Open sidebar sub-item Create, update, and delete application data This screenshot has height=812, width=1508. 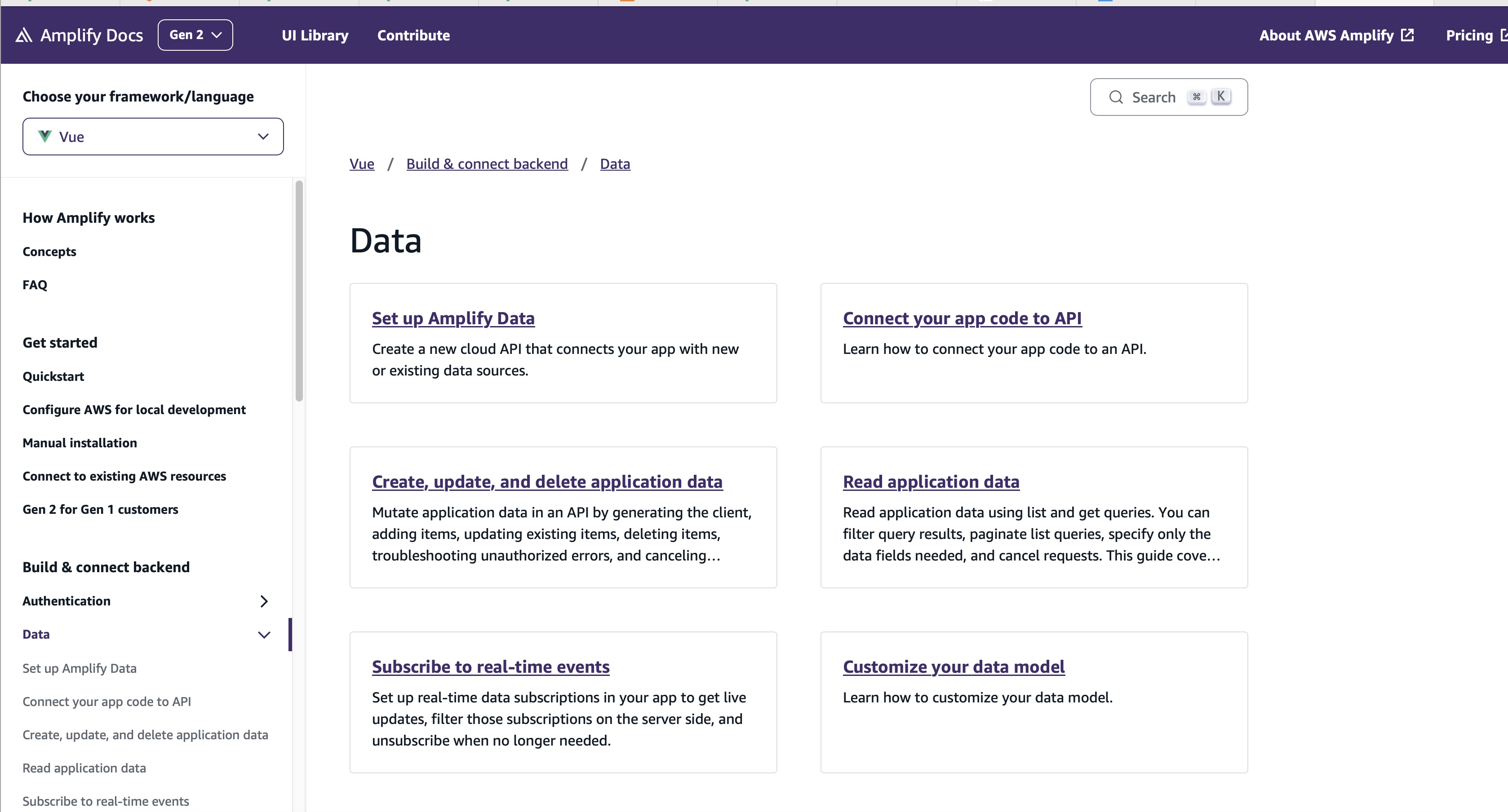(x=145, y=735)
